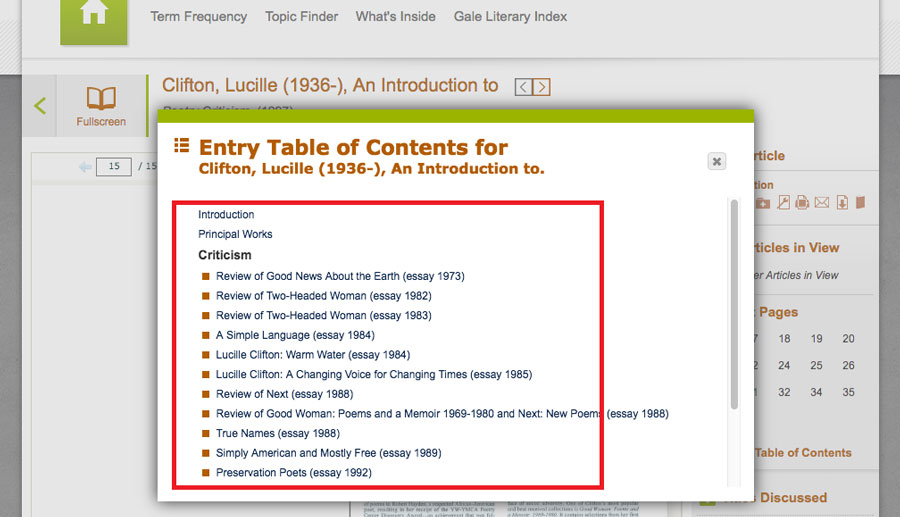Viewport: 900px width, 517px height.
Task: Click the page number input field
Action: [x=114, y=167]
